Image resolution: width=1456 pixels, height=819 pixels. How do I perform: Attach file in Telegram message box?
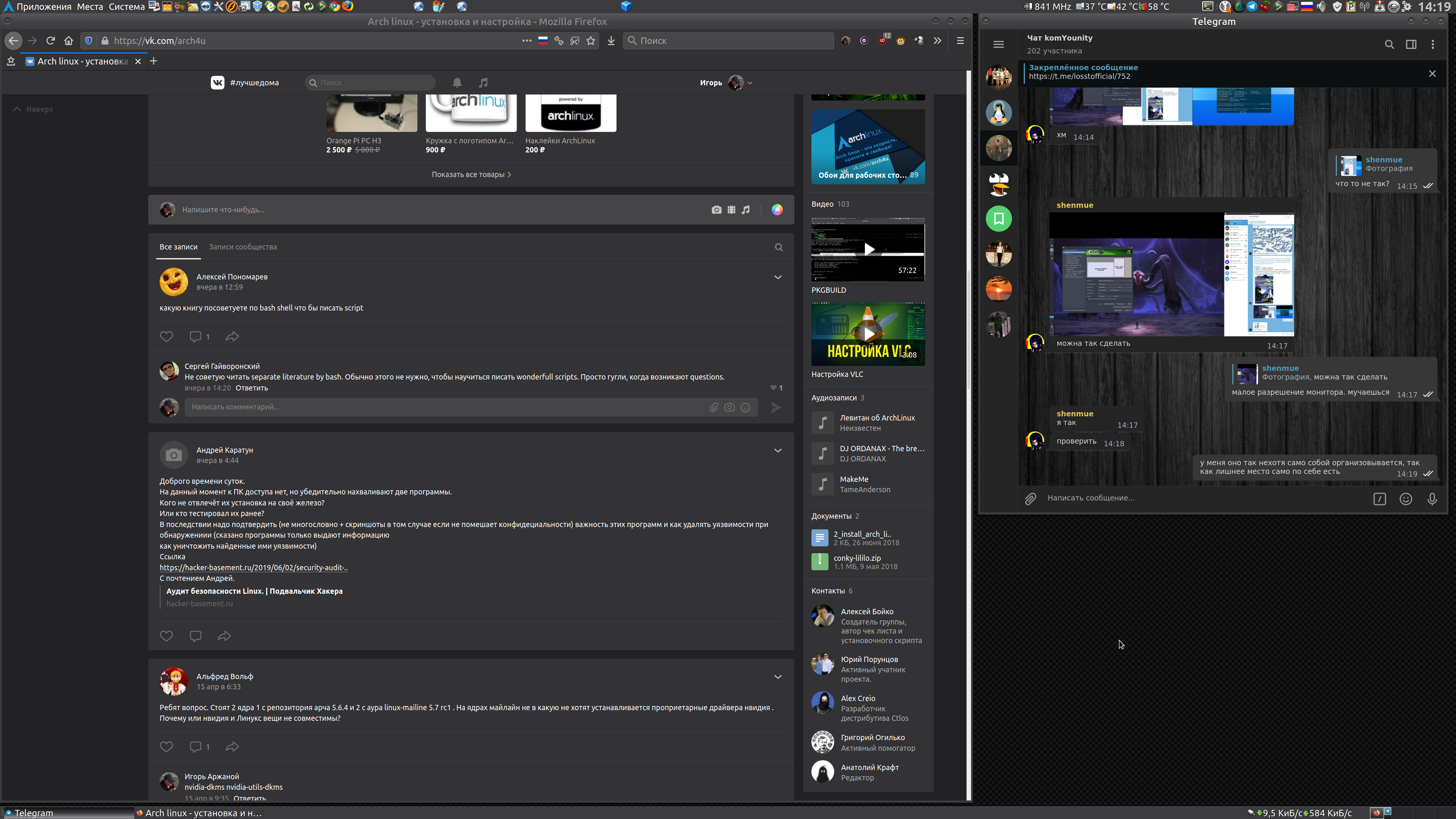pyautogui.click(x=1031, y=499)
